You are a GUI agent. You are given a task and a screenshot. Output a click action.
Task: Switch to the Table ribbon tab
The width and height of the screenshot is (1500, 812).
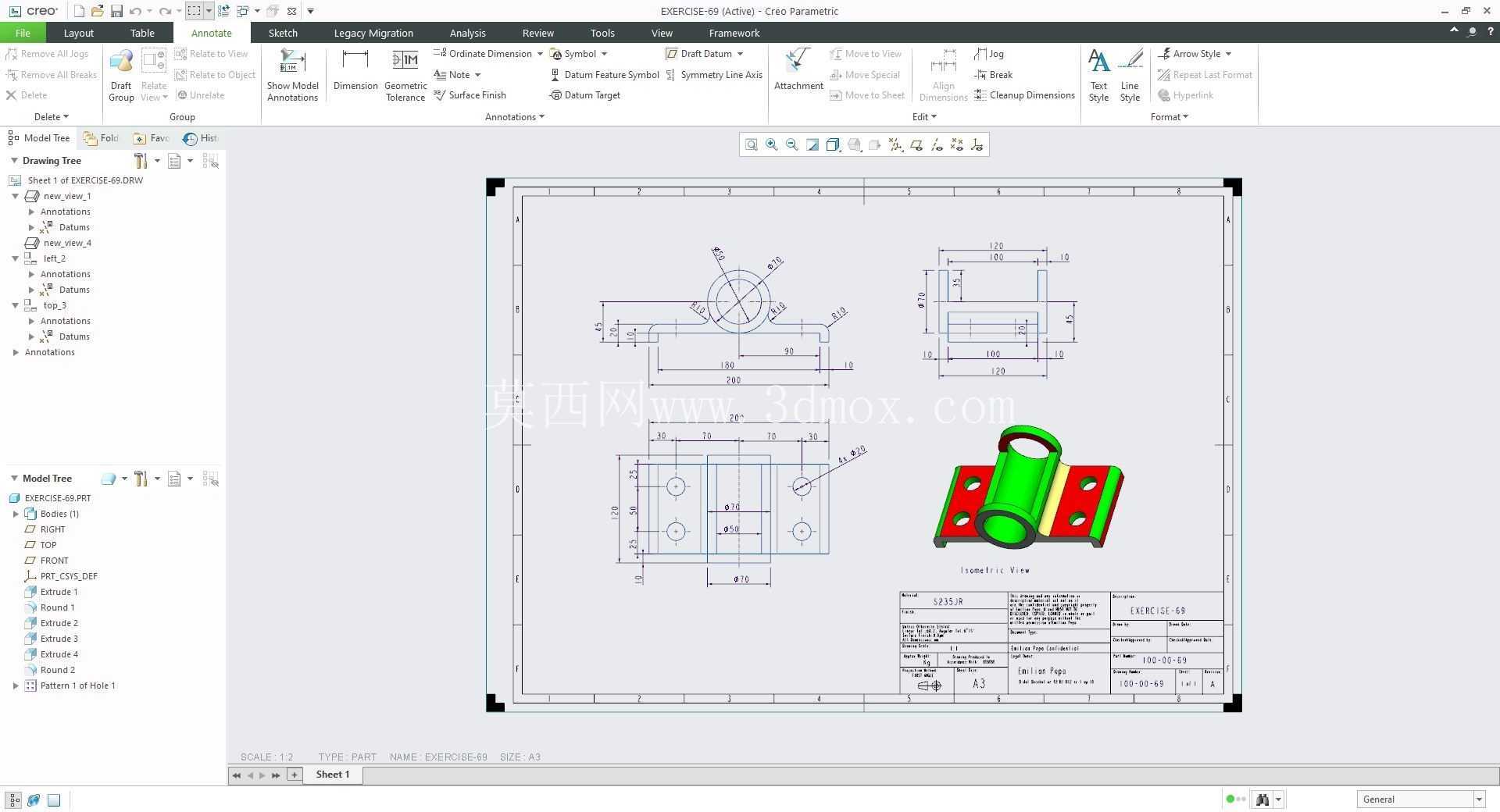coord(142,33)
